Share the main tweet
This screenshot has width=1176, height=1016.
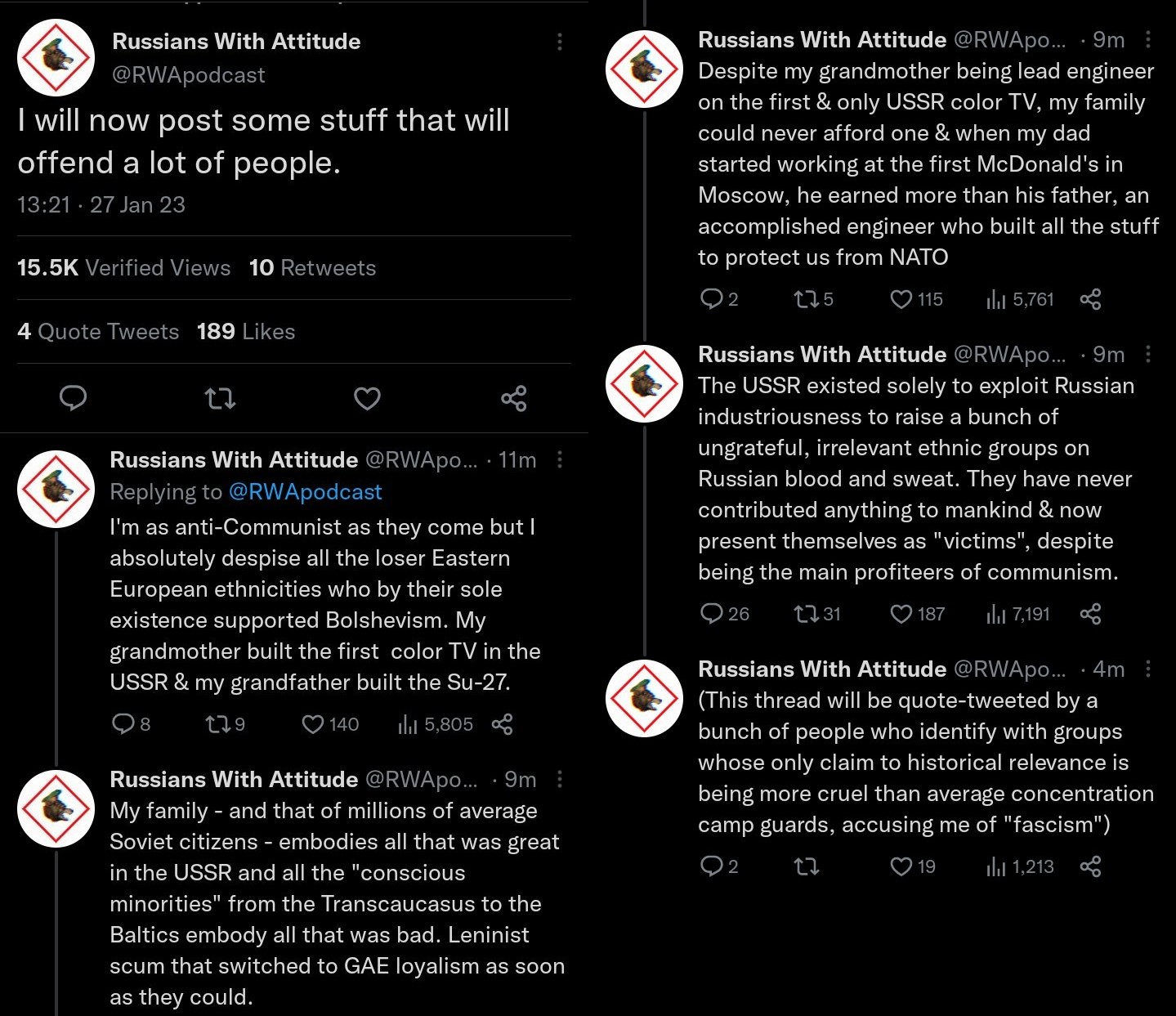pyautogui.click(x=513, y=398)
